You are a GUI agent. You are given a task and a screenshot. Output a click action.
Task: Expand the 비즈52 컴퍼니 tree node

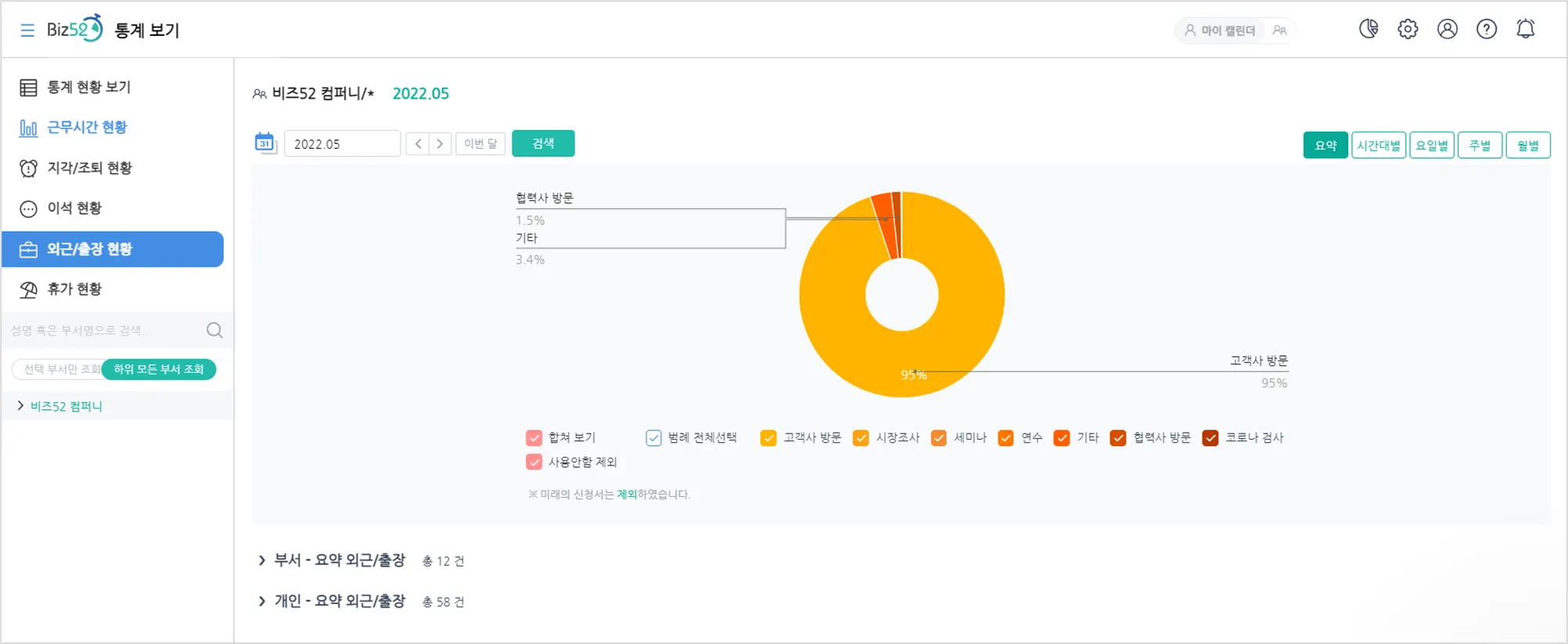(x=20, y=405)
